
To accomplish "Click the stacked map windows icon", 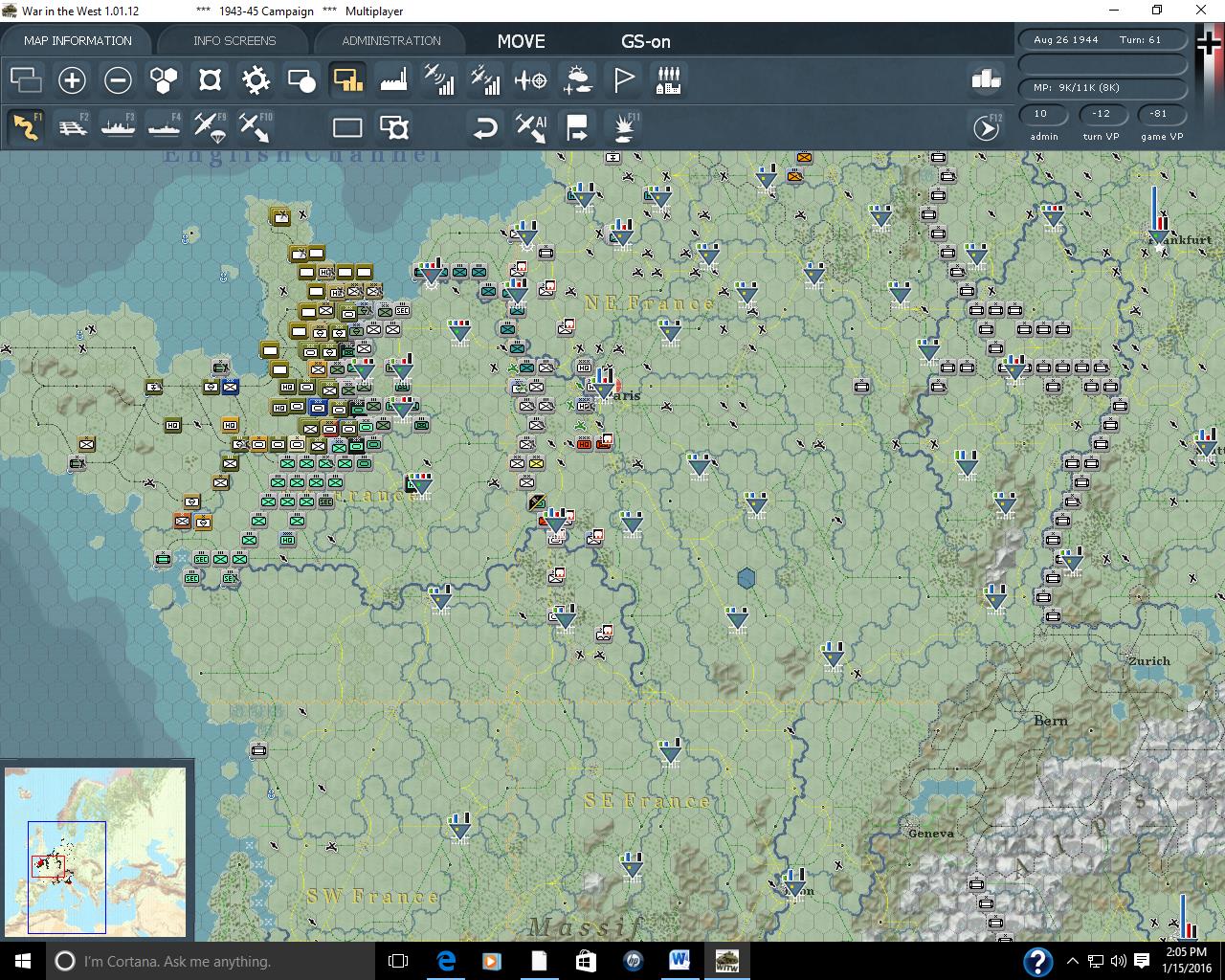I will click(26, 80).
